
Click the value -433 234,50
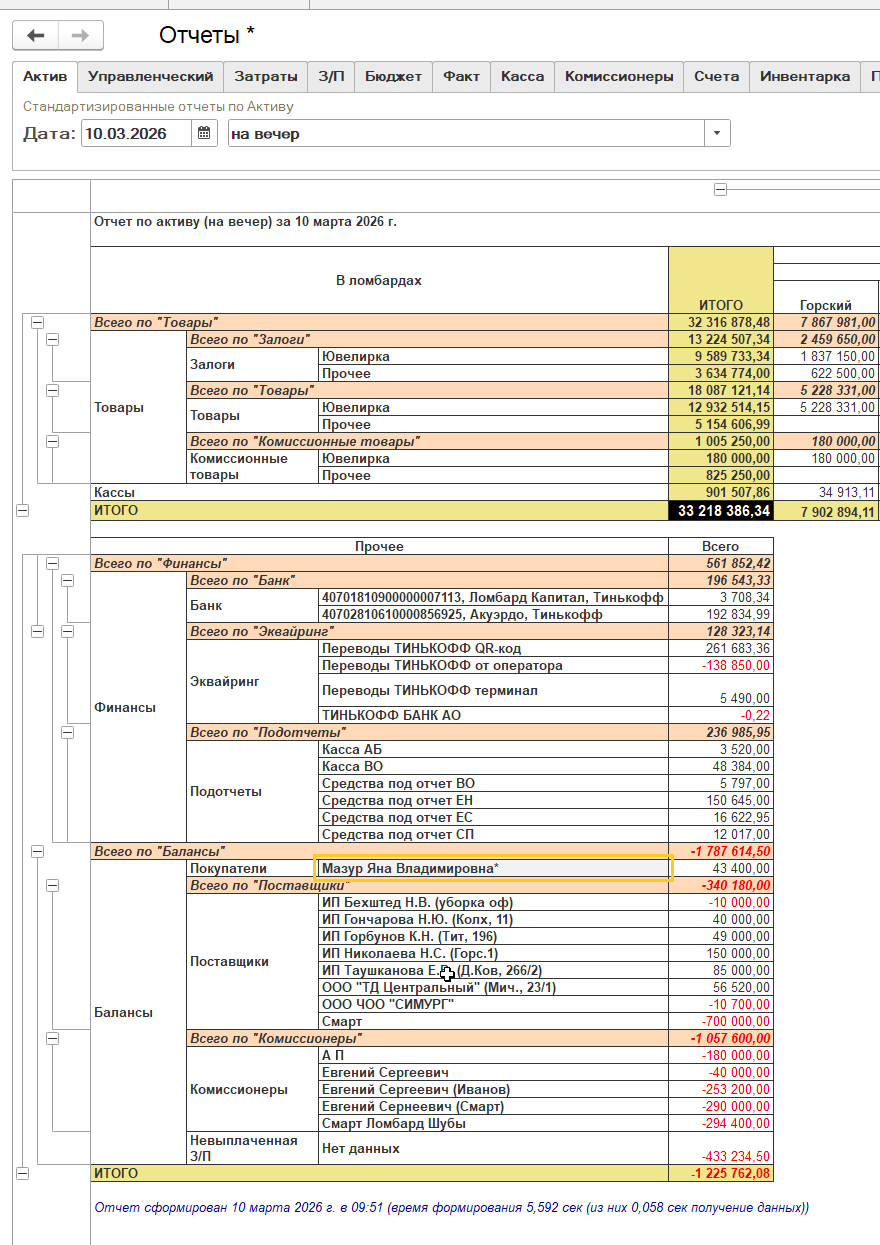pyautogui.click(x=721, y=1148)
